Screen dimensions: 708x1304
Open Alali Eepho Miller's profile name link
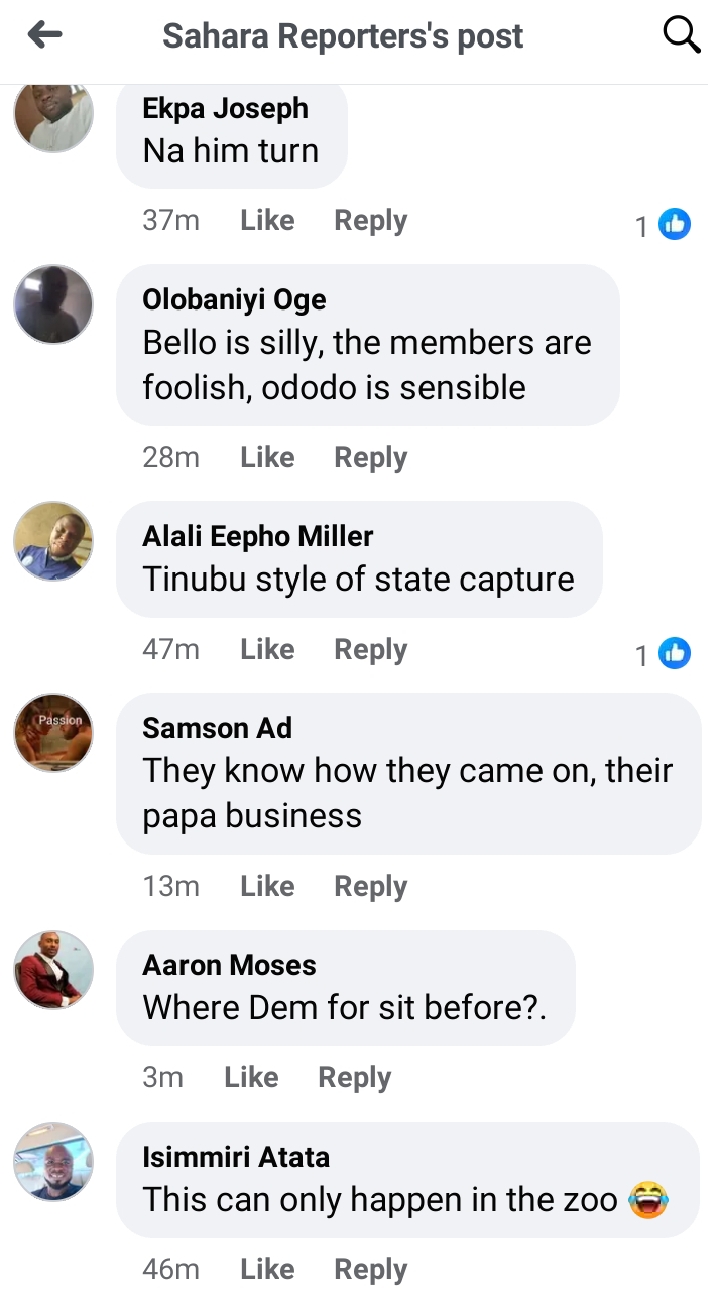pos(257,536)
